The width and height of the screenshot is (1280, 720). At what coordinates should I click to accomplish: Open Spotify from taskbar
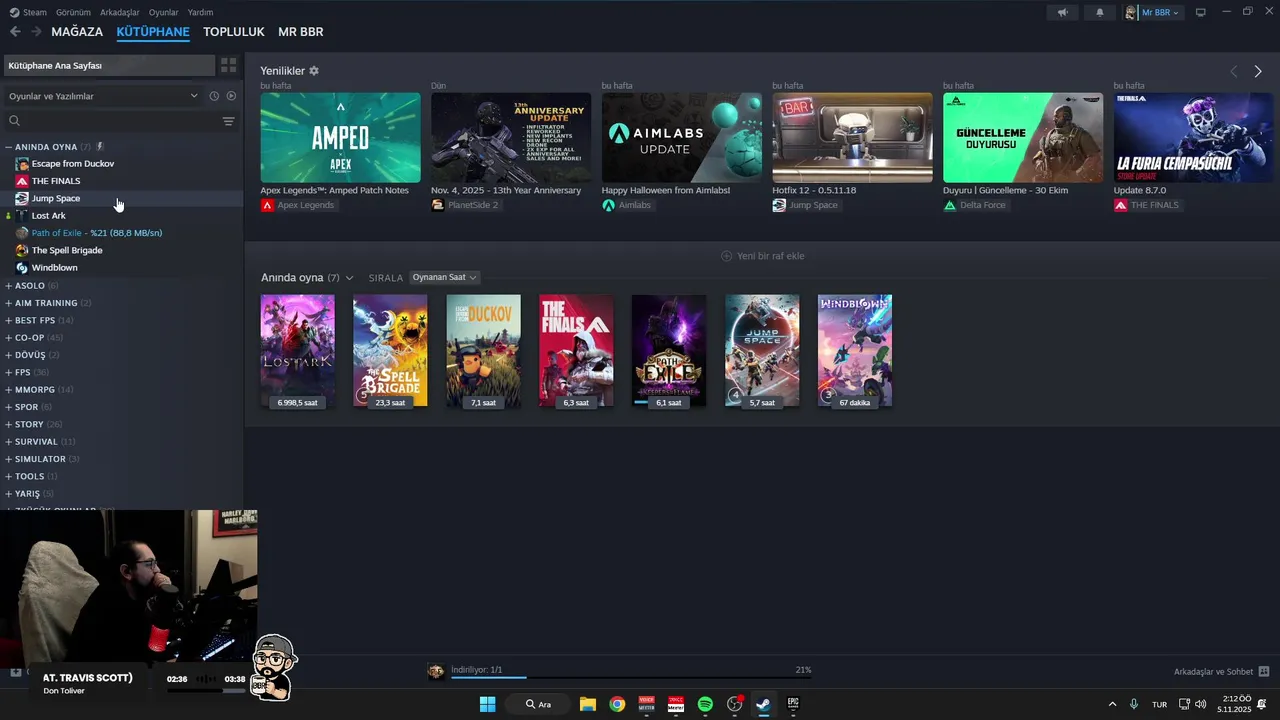point(705,704)
